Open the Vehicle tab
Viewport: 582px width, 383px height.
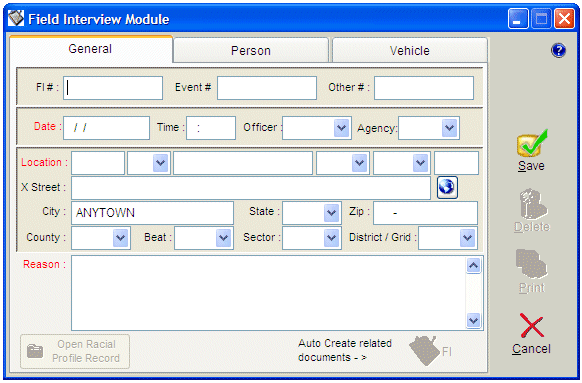410,50
